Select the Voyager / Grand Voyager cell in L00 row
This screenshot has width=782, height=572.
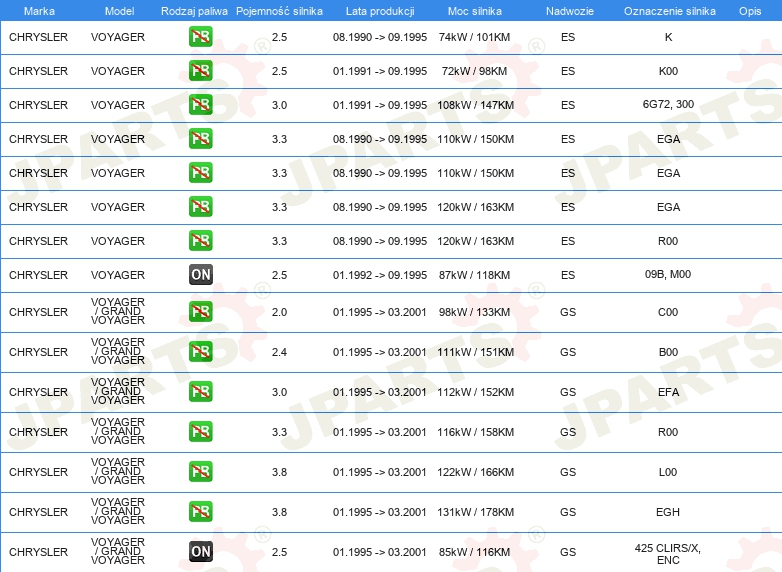[118, 471]
